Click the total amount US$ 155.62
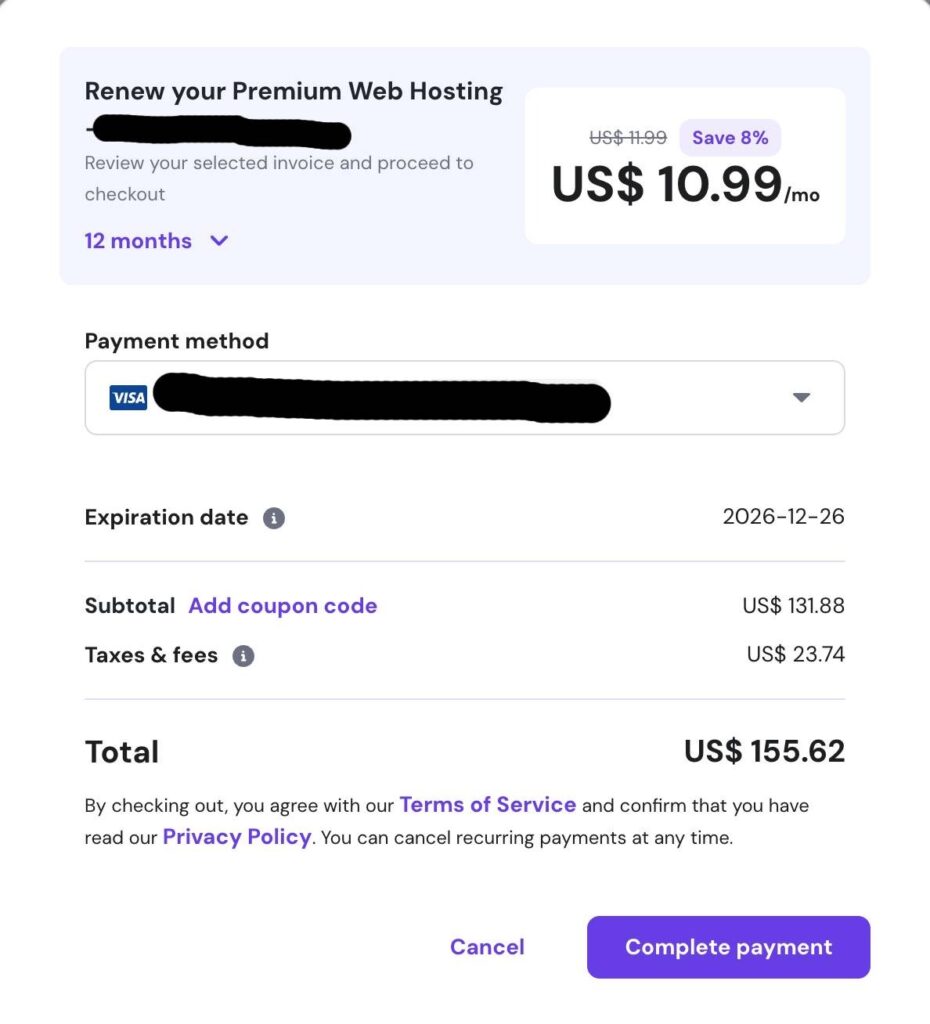The width and height of the screenshot is (930, 1024). click(764, 751)
